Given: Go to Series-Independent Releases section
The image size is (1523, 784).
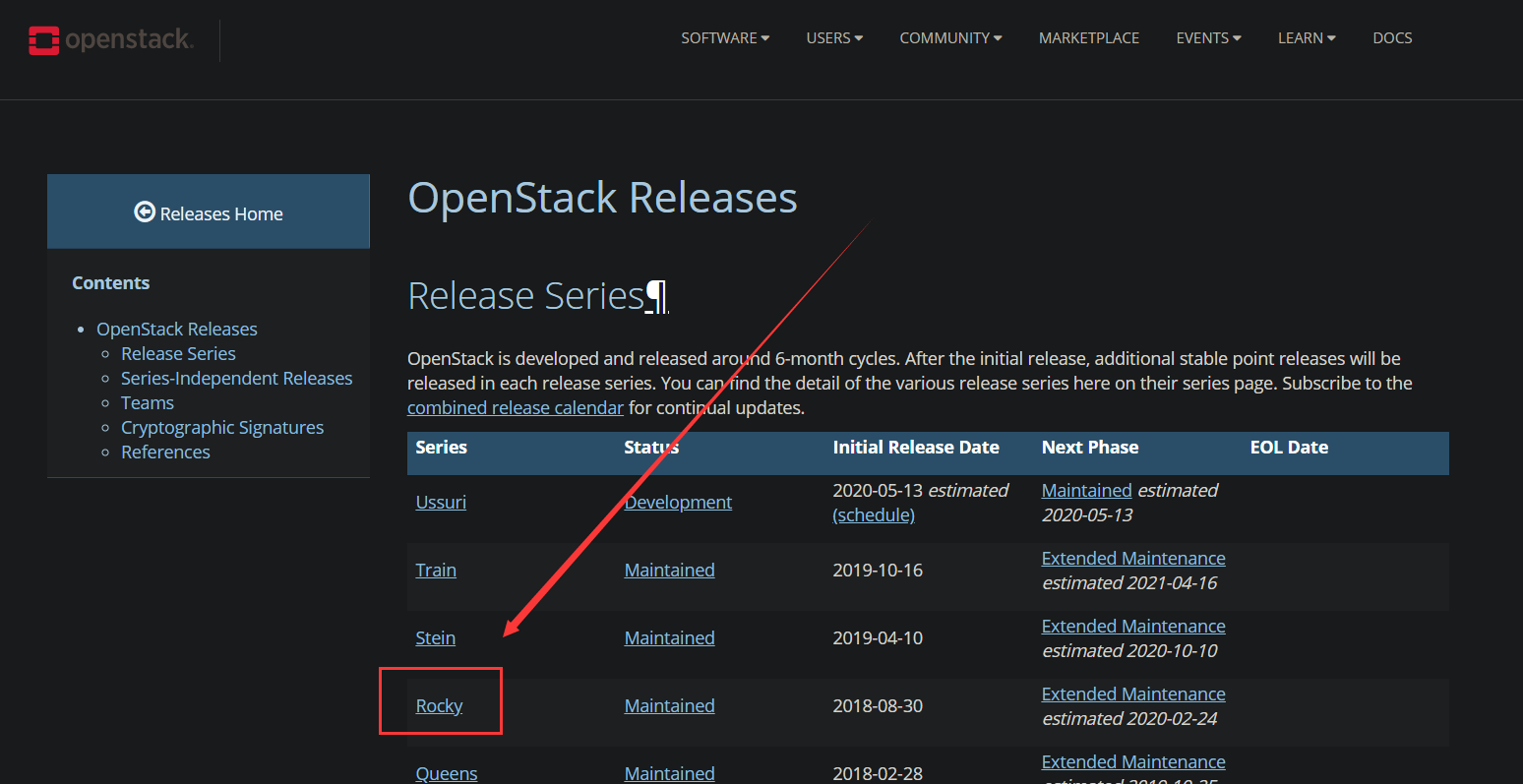Looking at the screenshot, I should coord(236,378).
